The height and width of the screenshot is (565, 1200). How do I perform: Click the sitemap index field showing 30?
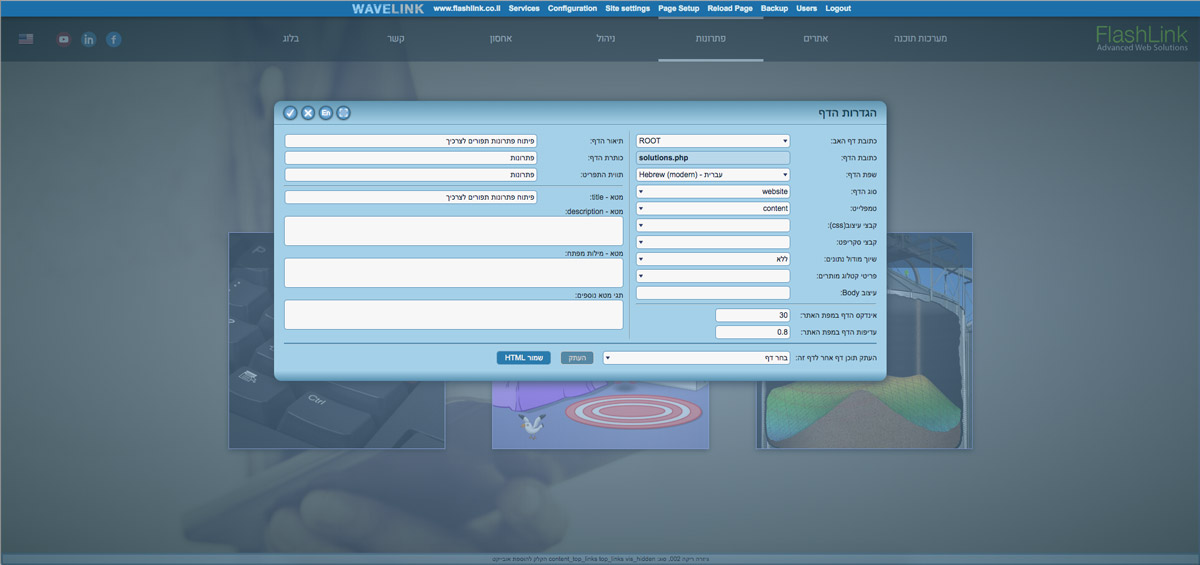(x=753, y=315)
